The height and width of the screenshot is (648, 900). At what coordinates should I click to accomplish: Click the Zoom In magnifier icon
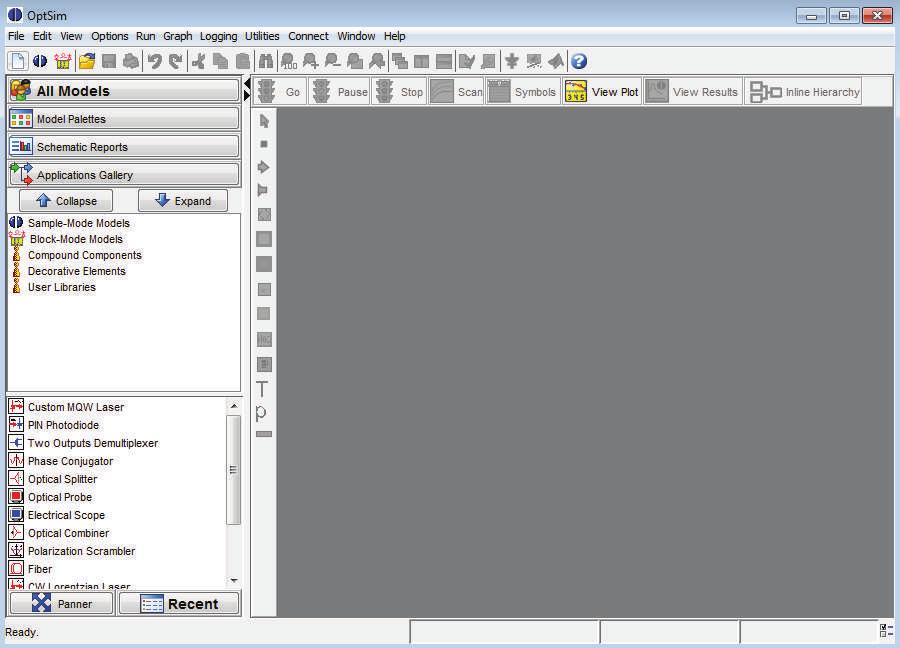pos(311,61)
